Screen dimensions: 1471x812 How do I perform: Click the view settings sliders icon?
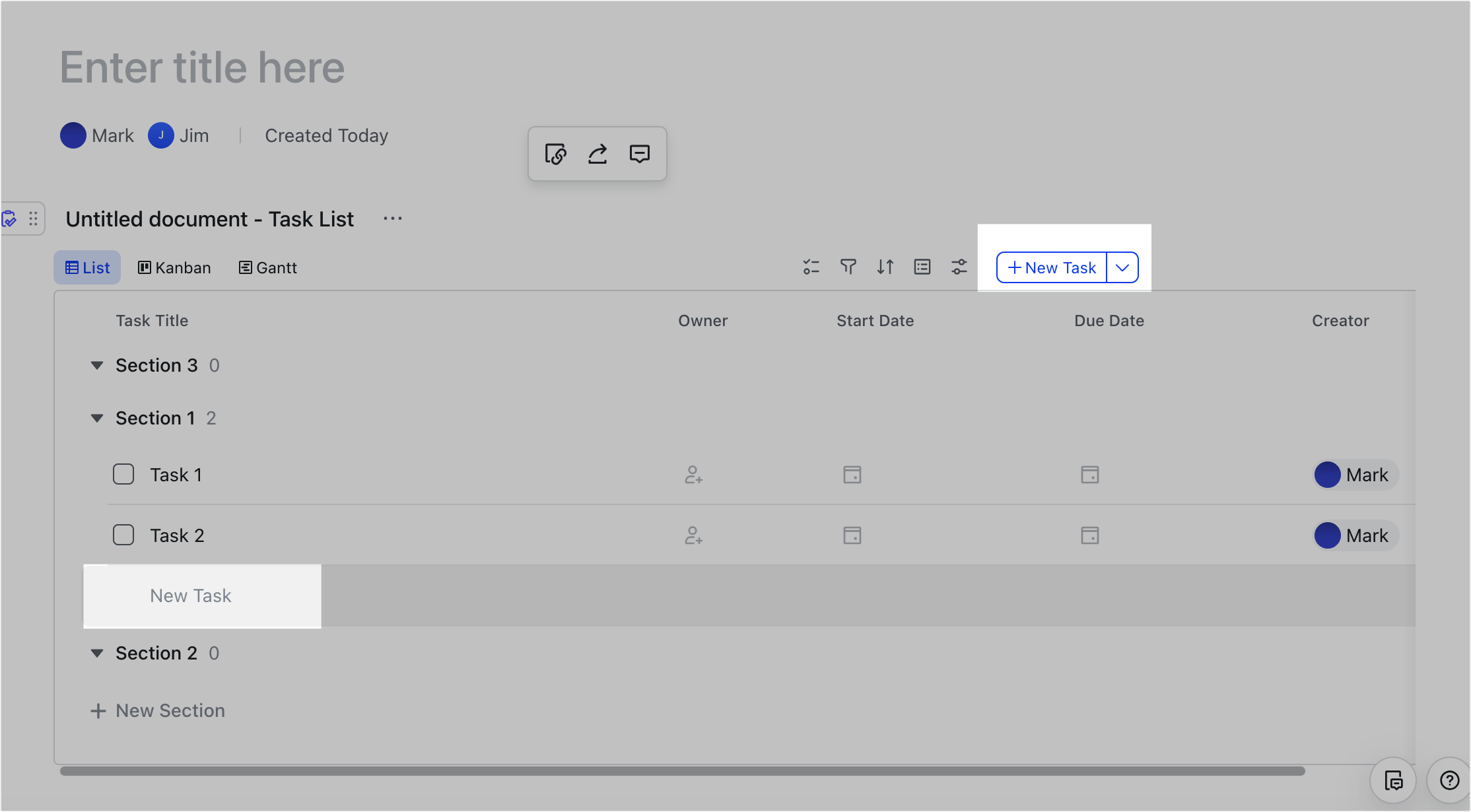click(x=959, y=267)
